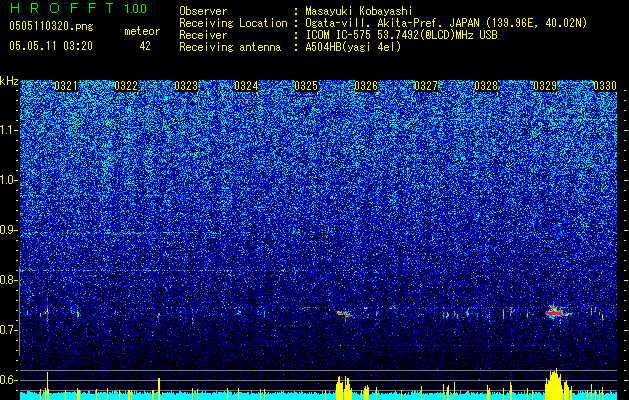
Task: Click the kHz axis unit label
Action: pos(9,81)
